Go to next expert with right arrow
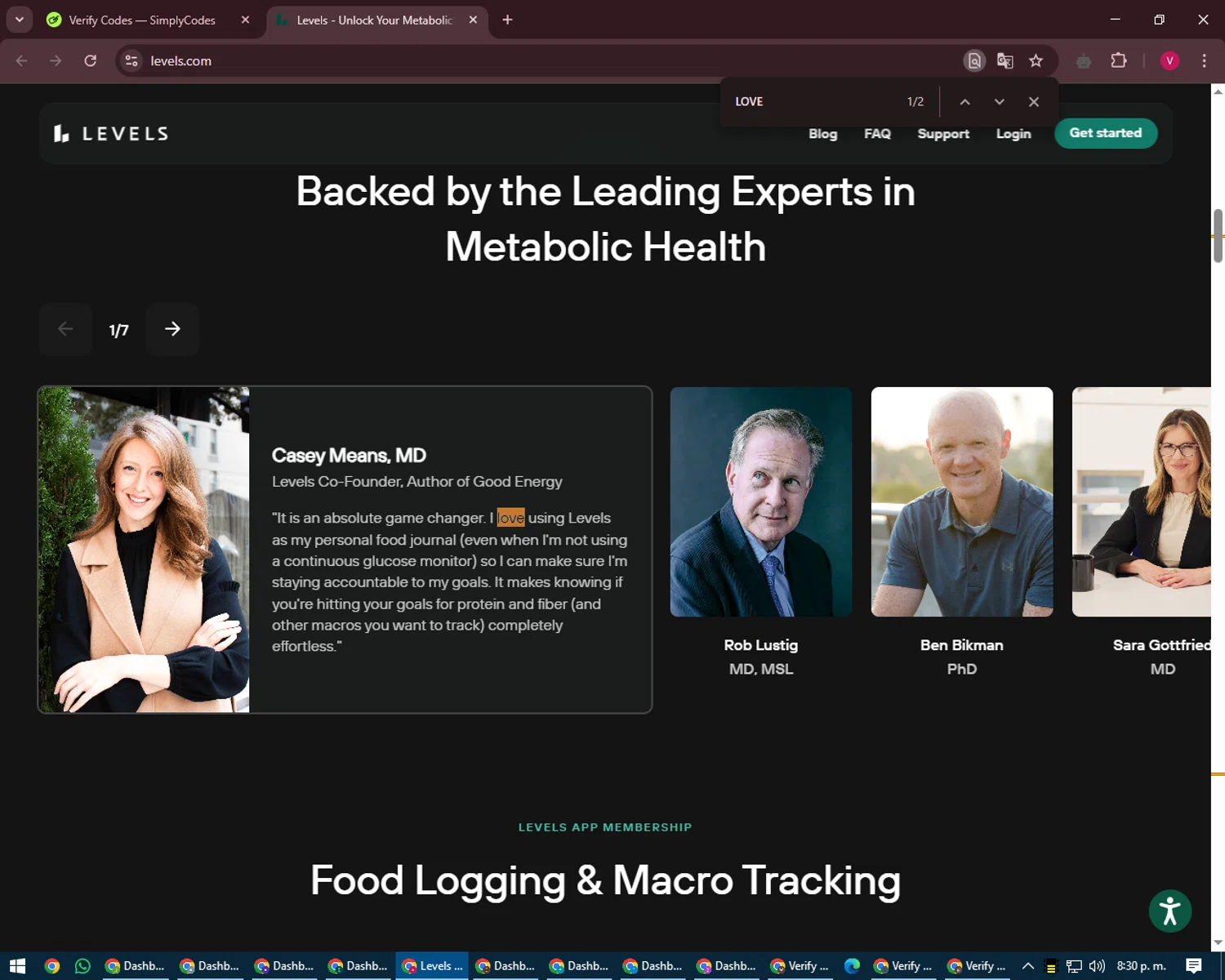The width and height of the screenshot is (1225, 980). click(x=172, y=329)
